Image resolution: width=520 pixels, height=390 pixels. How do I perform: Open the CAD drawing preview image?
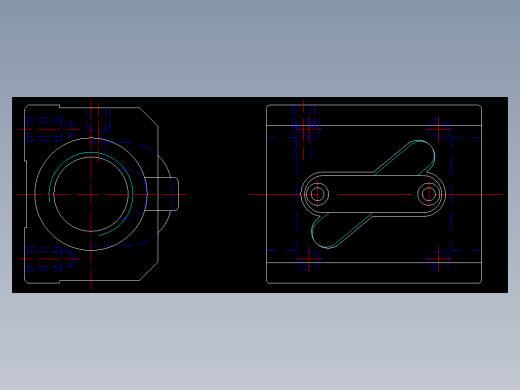260,195
